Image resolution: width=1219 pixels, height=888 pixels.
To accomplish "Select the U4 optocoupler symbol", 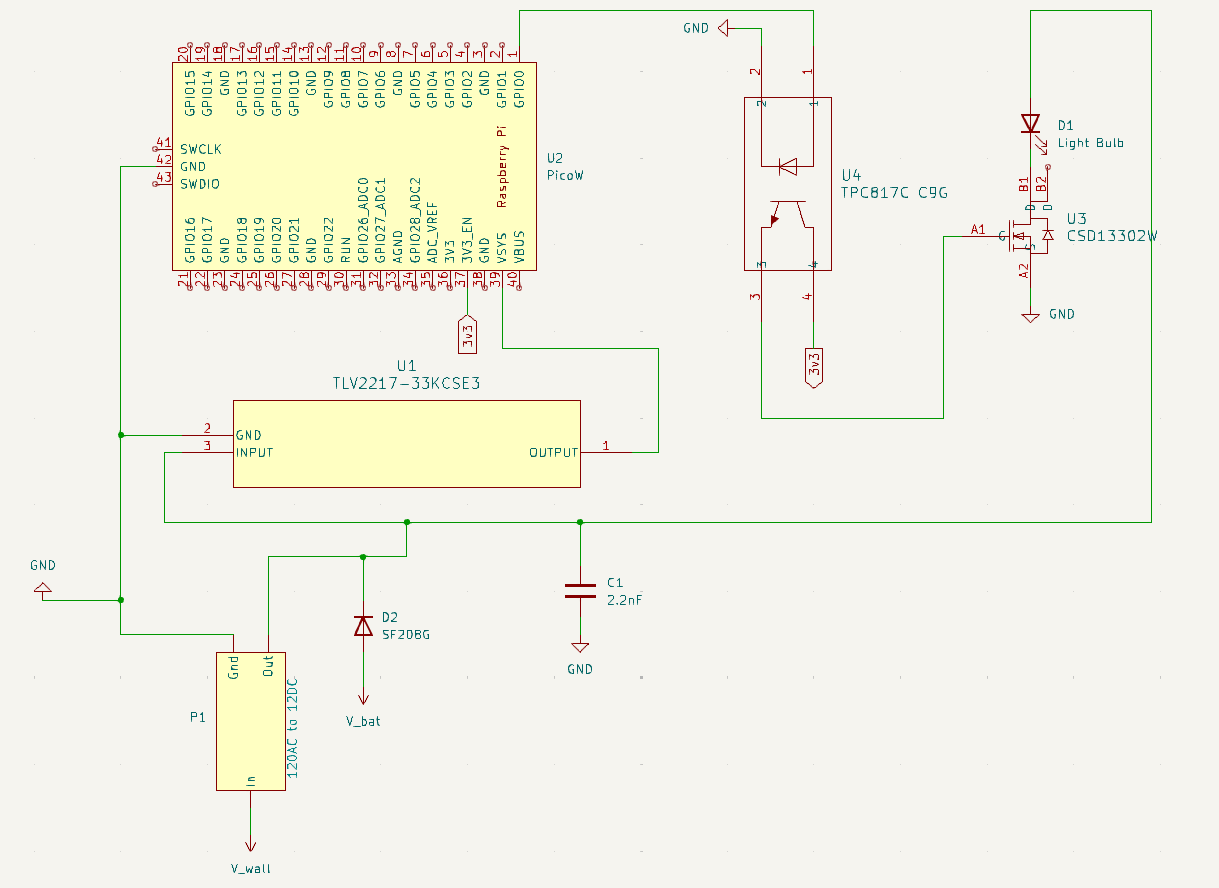I will (787, 184).
